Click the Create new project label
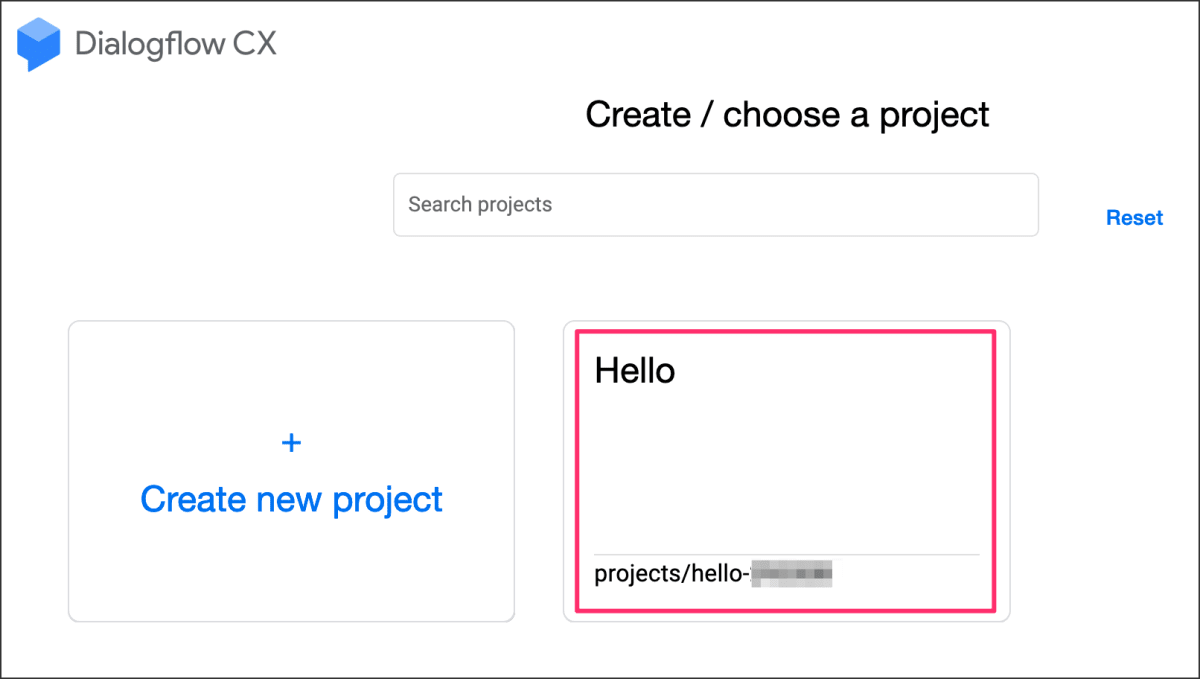Screen dimensions: 1200x679 pos(291,498)
